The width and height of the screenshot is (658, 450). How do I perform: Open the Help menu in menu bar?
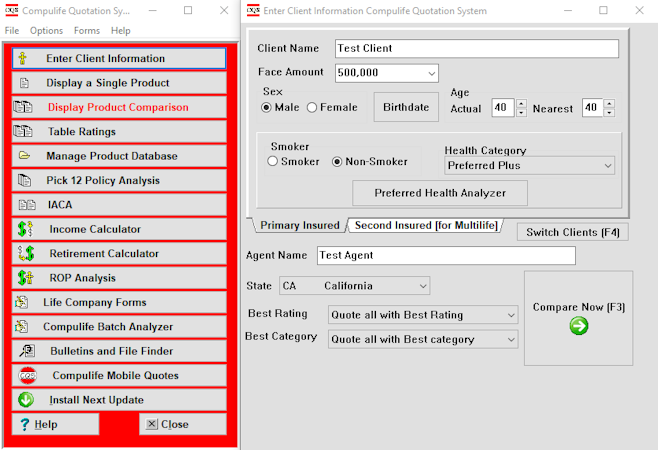pos(121,31)
